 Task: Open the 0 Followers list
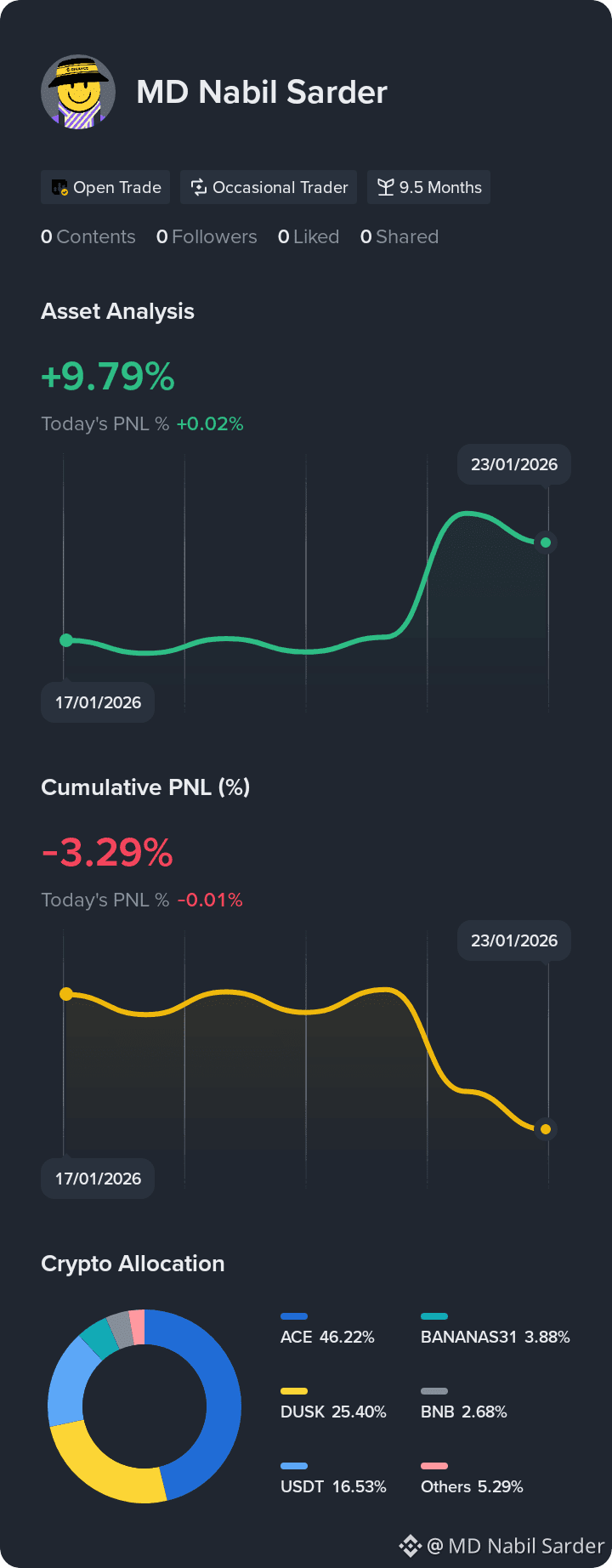[x=207, y=236]
